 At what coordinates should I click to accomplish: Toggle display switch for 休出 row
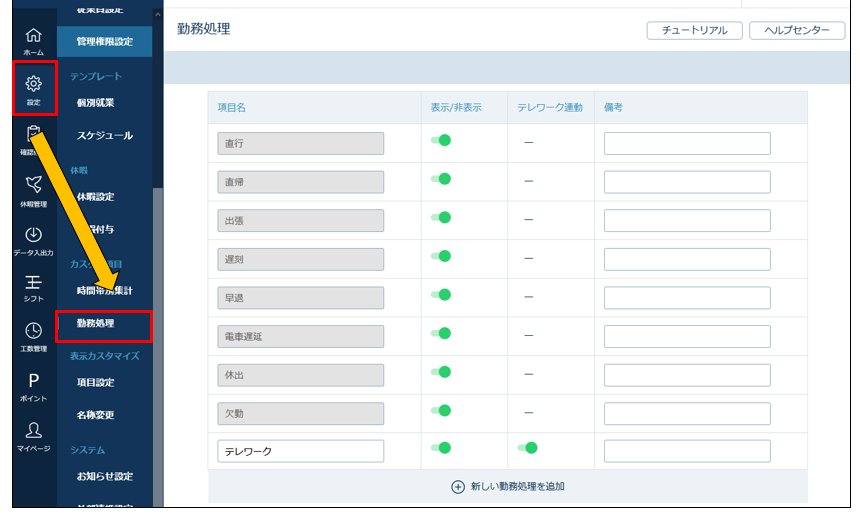pos(441,372)
